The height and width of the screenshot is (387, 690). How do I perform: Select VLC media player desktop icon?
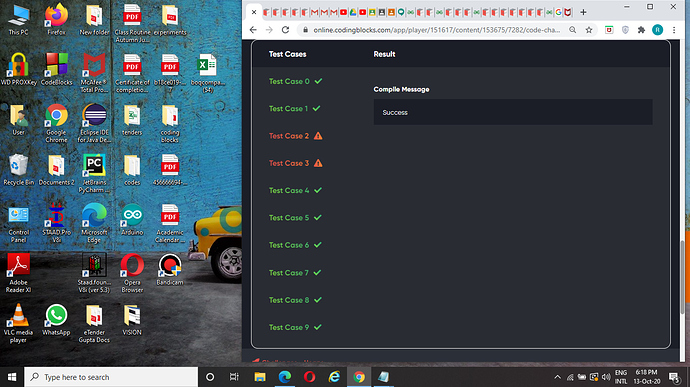tap(18, 324)
